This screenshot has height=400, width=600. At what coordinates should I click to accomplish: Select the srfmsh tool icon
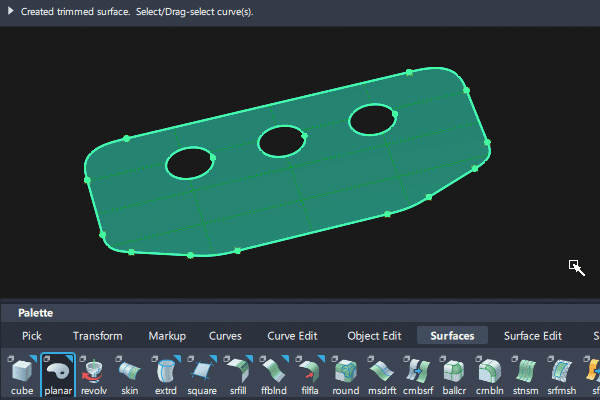(561, 375)
